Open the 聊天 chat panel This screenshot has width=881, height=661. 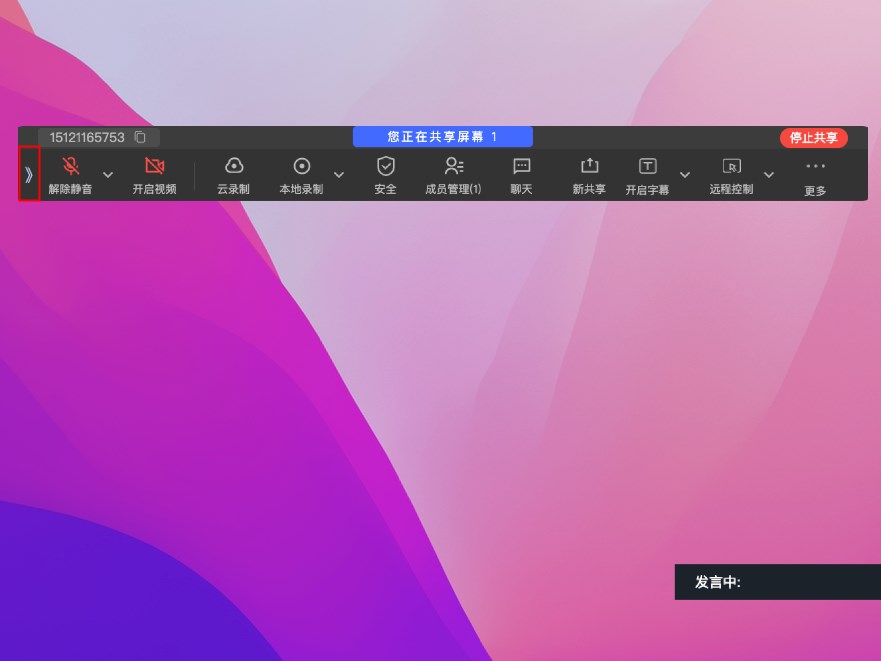point(521,175)
